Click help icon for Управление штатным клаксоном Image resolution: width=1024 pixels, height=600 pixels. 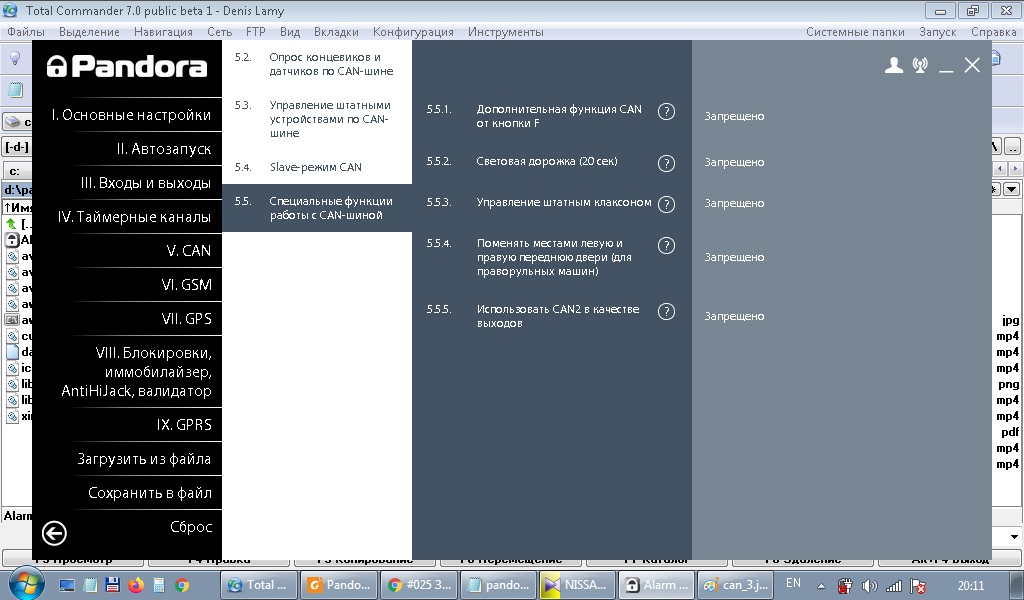666,204
